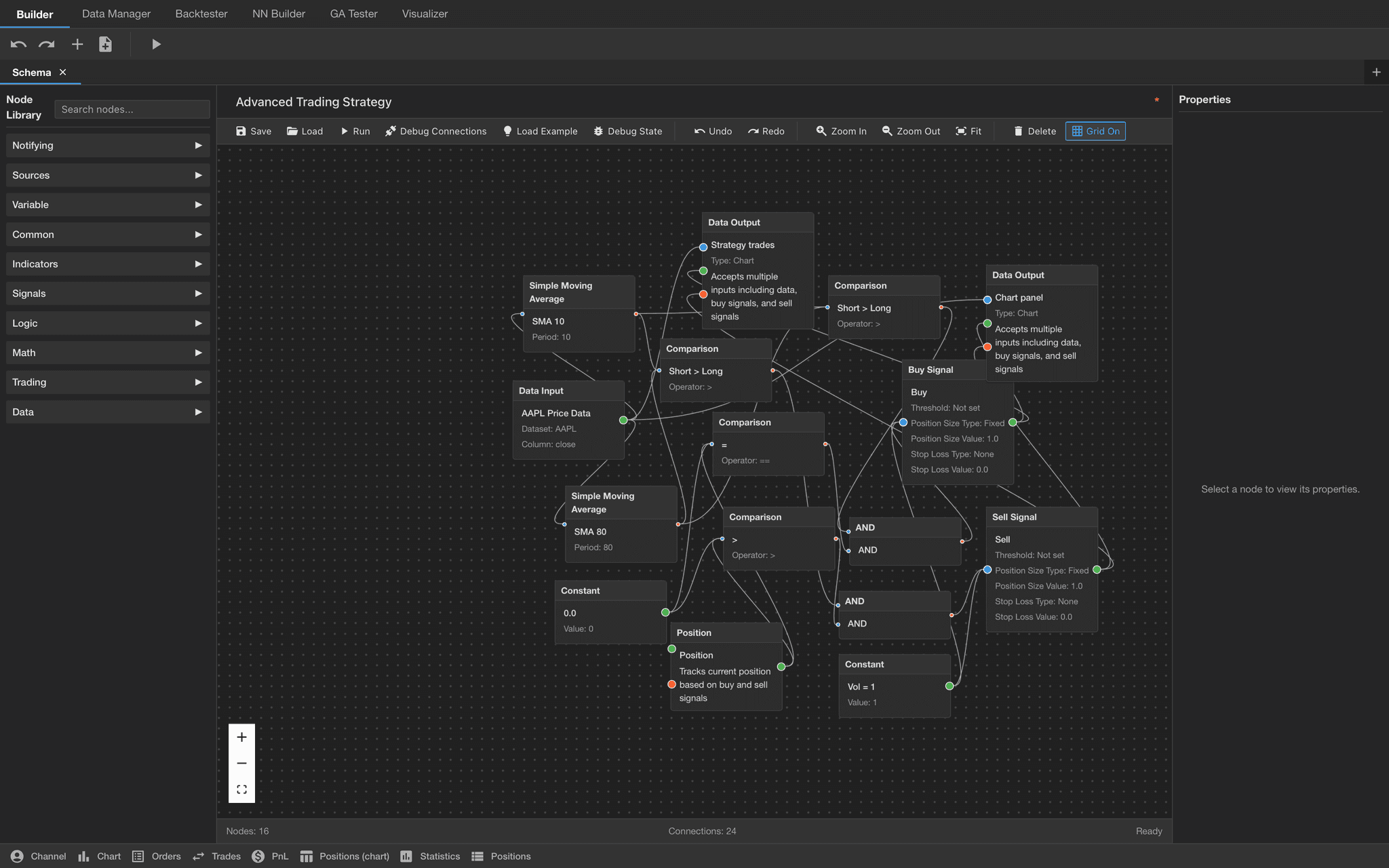
Task: Expand the Data category
Action: [x=108, y=412]
